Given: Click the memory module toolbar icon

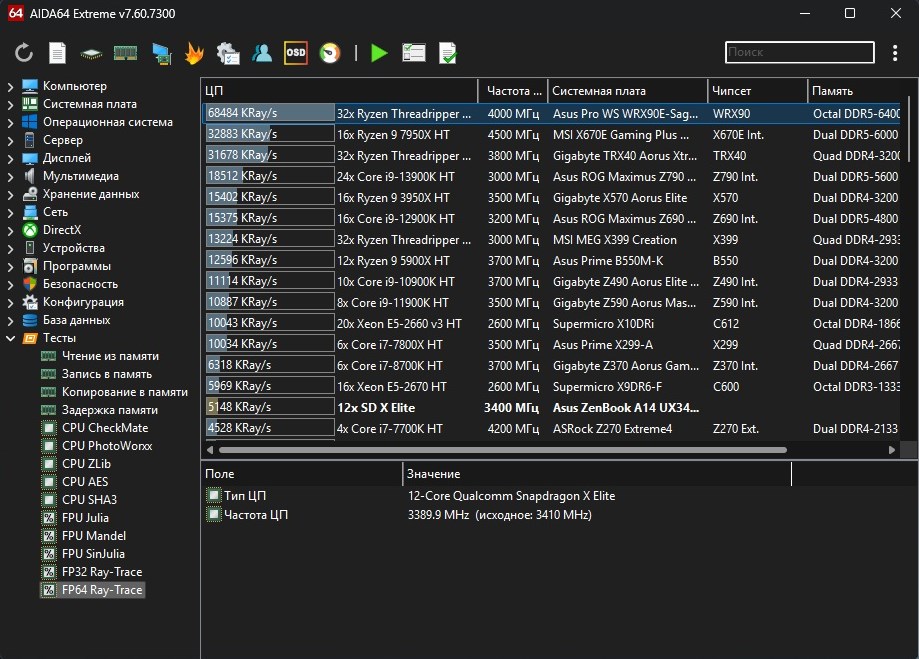Looking at the screenshot, I should pyautogui.click(x=125, y=53).
